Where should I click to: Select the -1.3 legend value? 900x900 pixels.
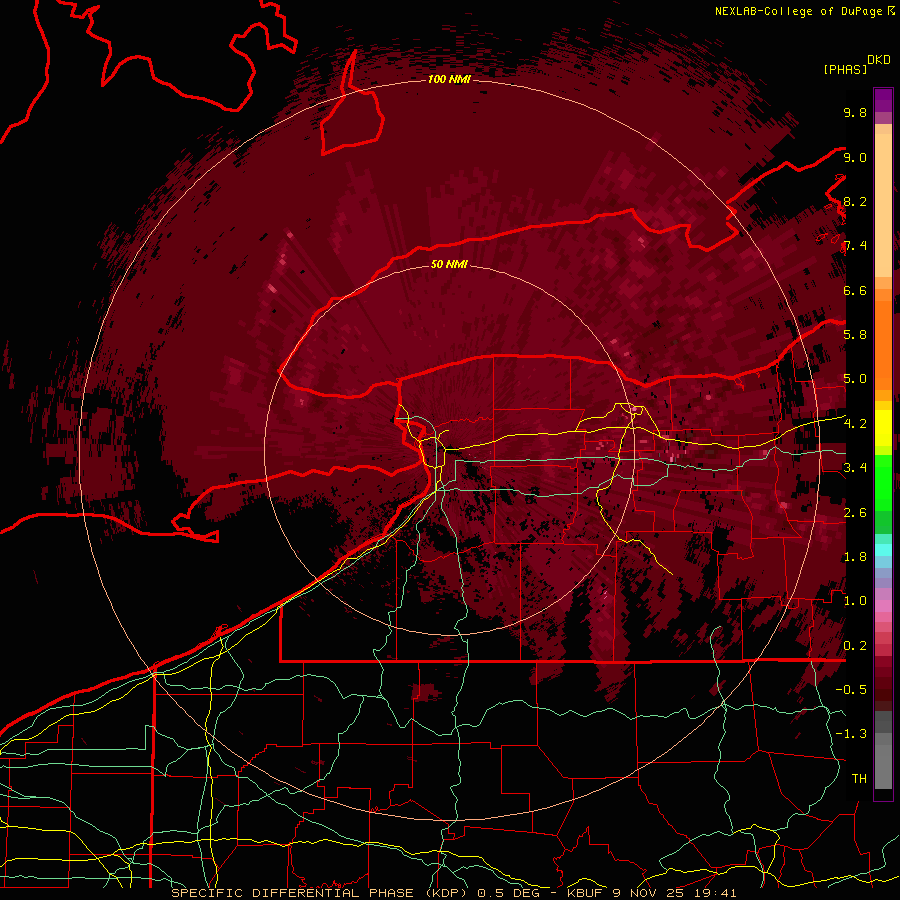pyautogui.click(x=851, y=734)
